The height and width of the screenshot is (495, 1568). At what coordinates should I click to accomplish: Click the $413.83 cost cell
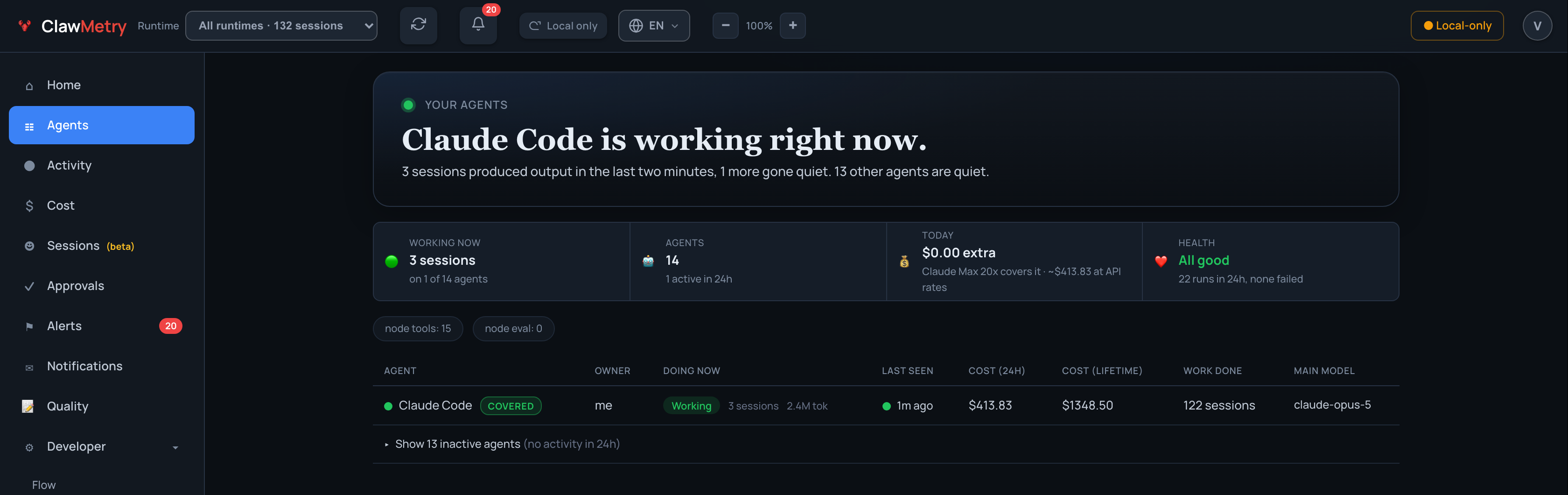[990, 405]
